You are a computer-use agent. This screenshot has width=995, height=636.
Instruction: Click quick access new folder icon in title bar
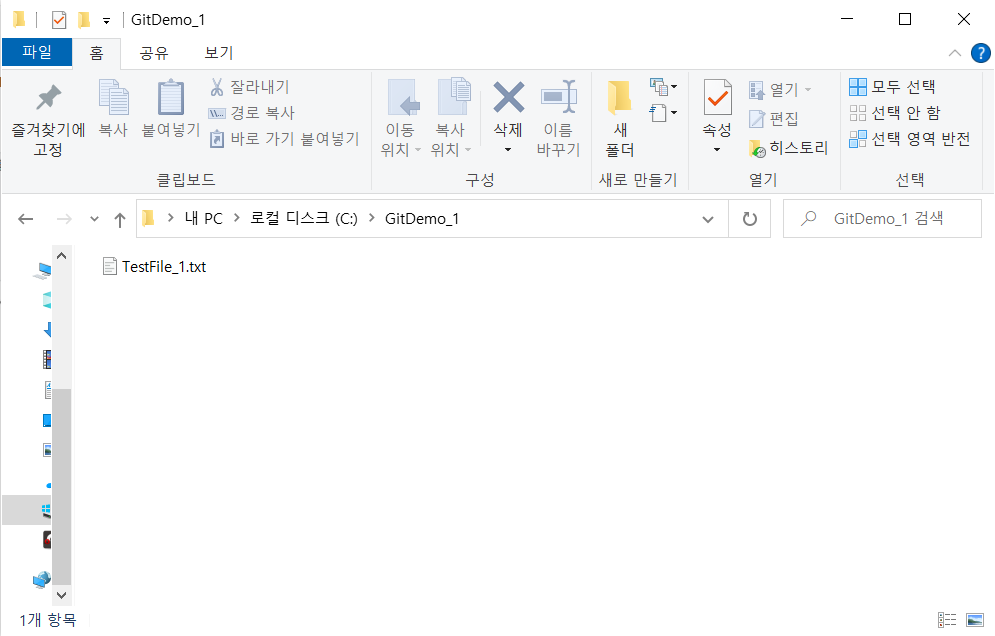83,20
